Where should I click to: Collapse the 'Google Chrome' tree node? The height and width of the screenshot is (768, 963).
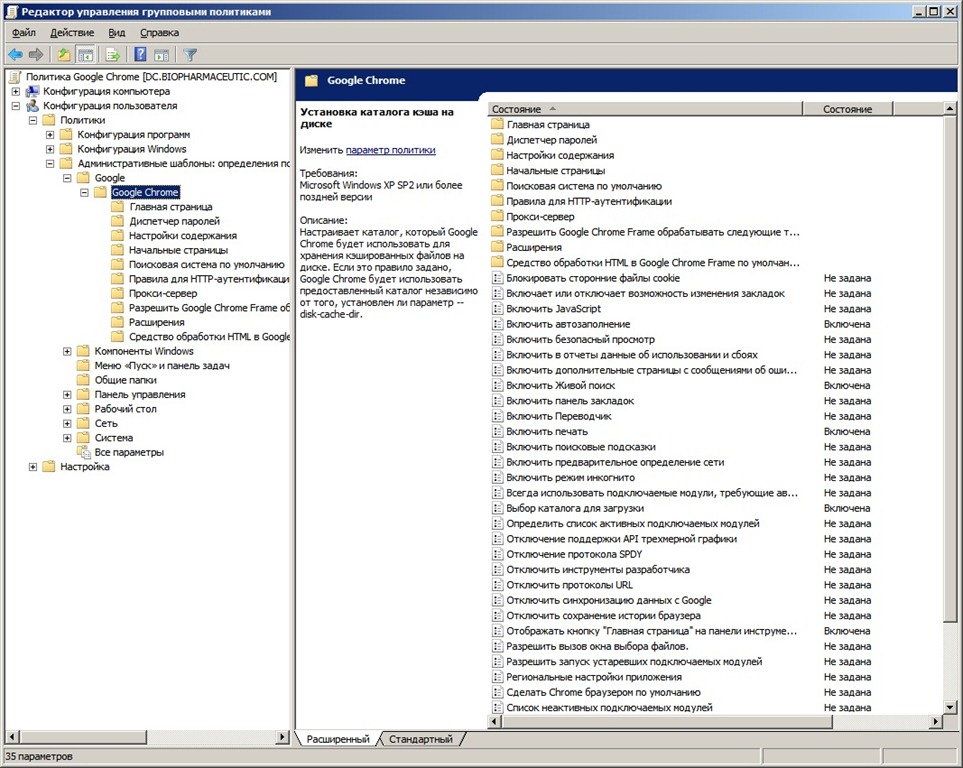point(85,192)
